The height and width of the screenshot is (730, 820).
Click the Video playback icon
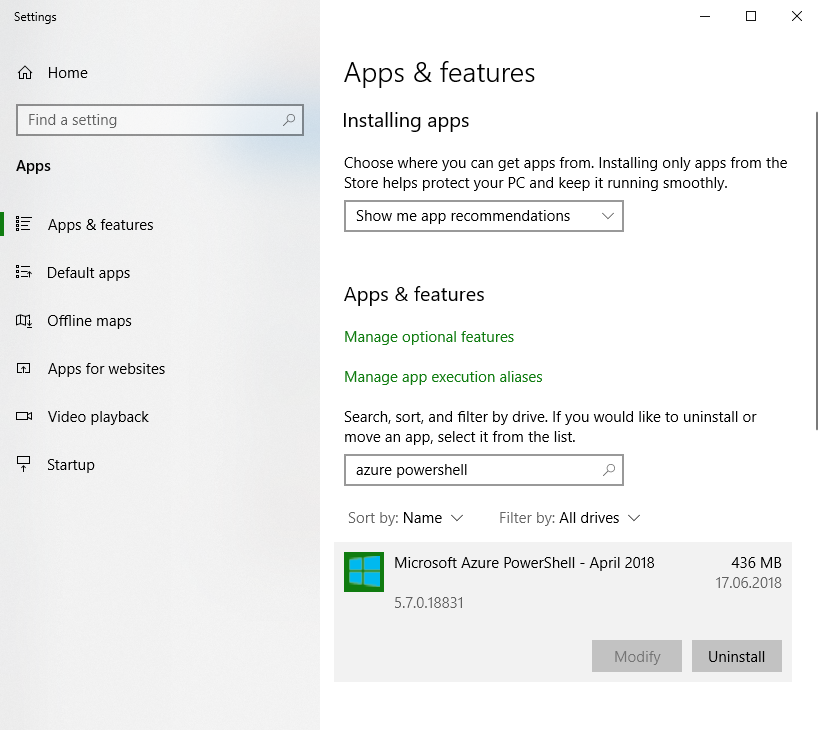25,417
